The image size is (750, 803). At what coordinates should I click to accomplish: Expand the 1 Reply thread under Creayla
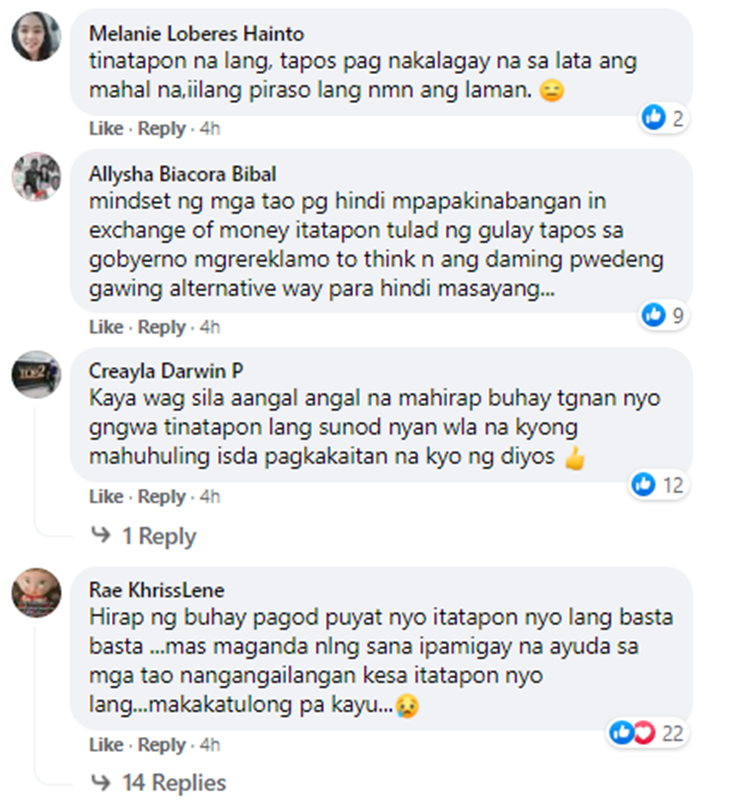159,536
